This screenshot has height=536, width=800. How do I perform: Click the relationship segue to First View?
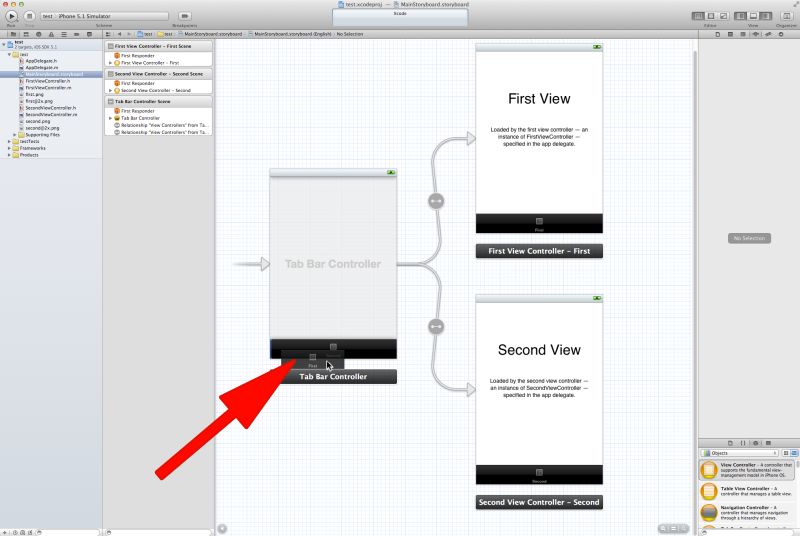click(436, 201)
